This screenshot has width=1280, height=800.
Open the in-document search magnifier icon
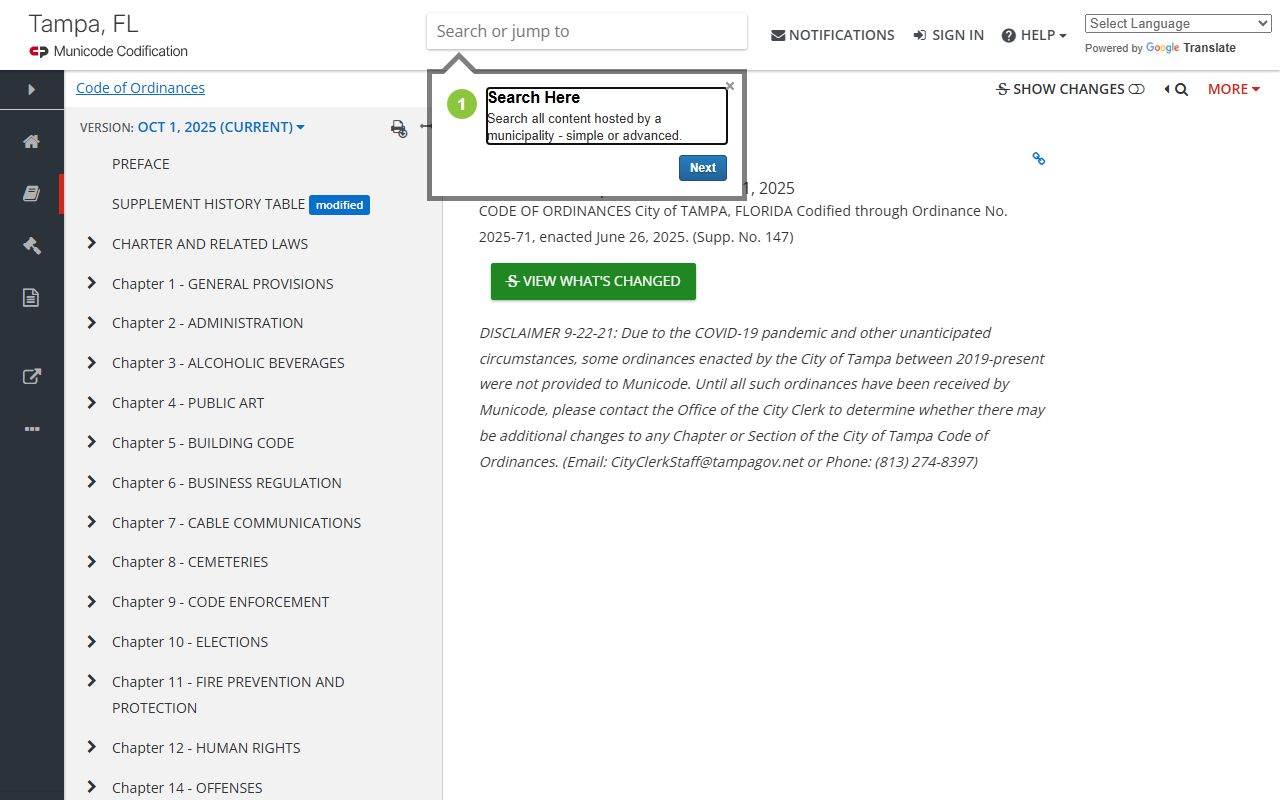click(1180, 90)
